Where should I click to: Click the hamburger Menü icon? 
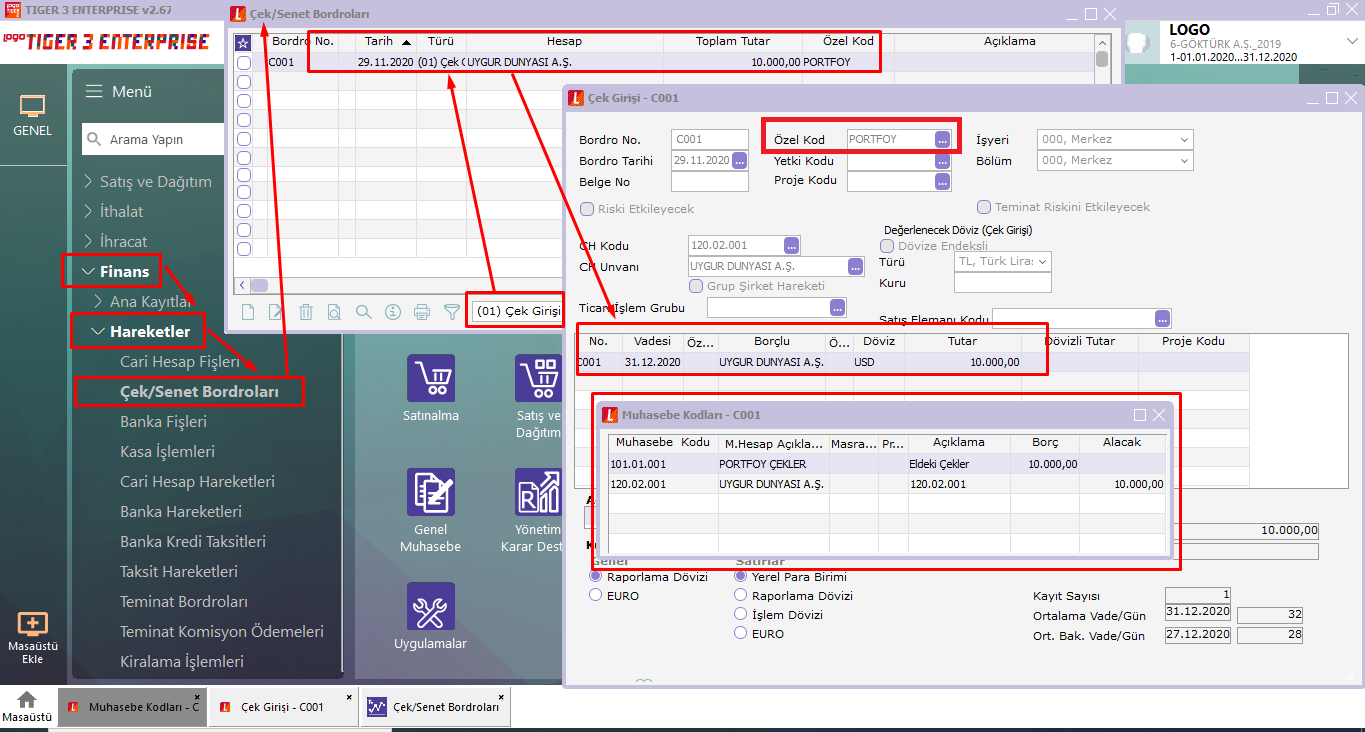click(x=94, y=91)
